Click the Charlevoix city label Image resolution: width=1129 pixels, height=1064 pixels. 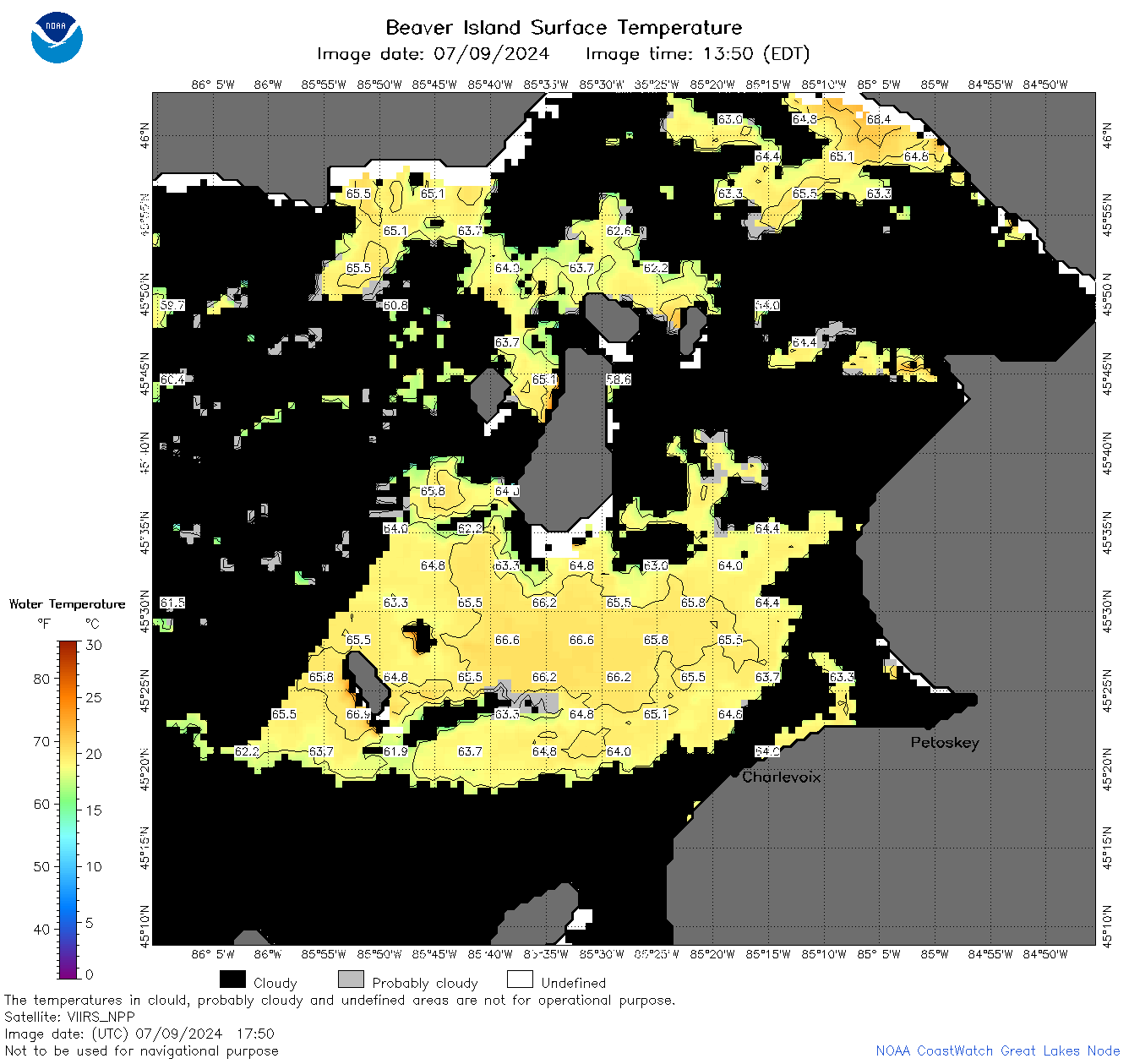[x=782, y=777]
